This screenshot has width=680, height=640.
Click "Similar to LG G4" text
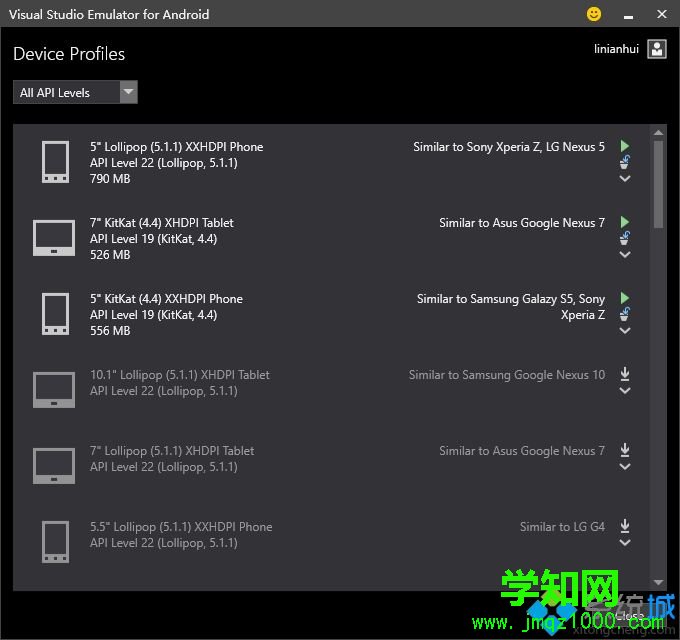point(562,526)
